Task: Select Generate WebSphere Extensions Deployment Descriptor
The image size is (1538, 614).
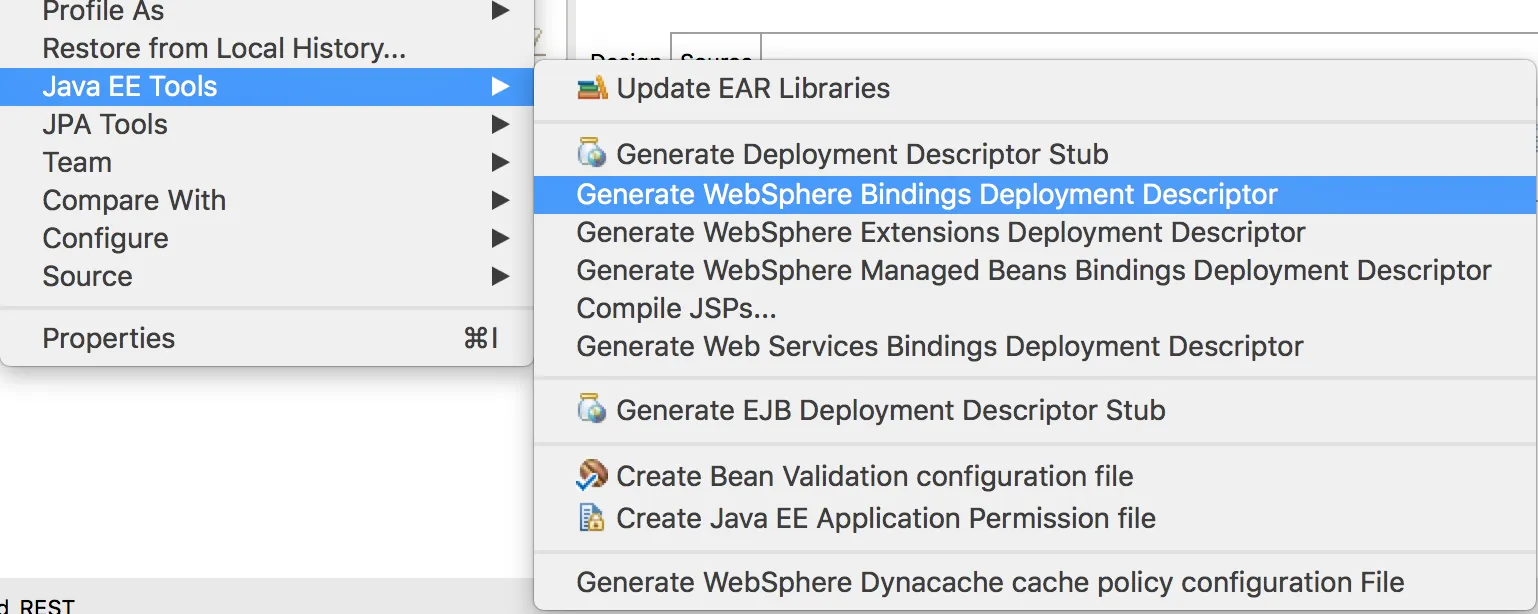Action: tap(941, 233)
